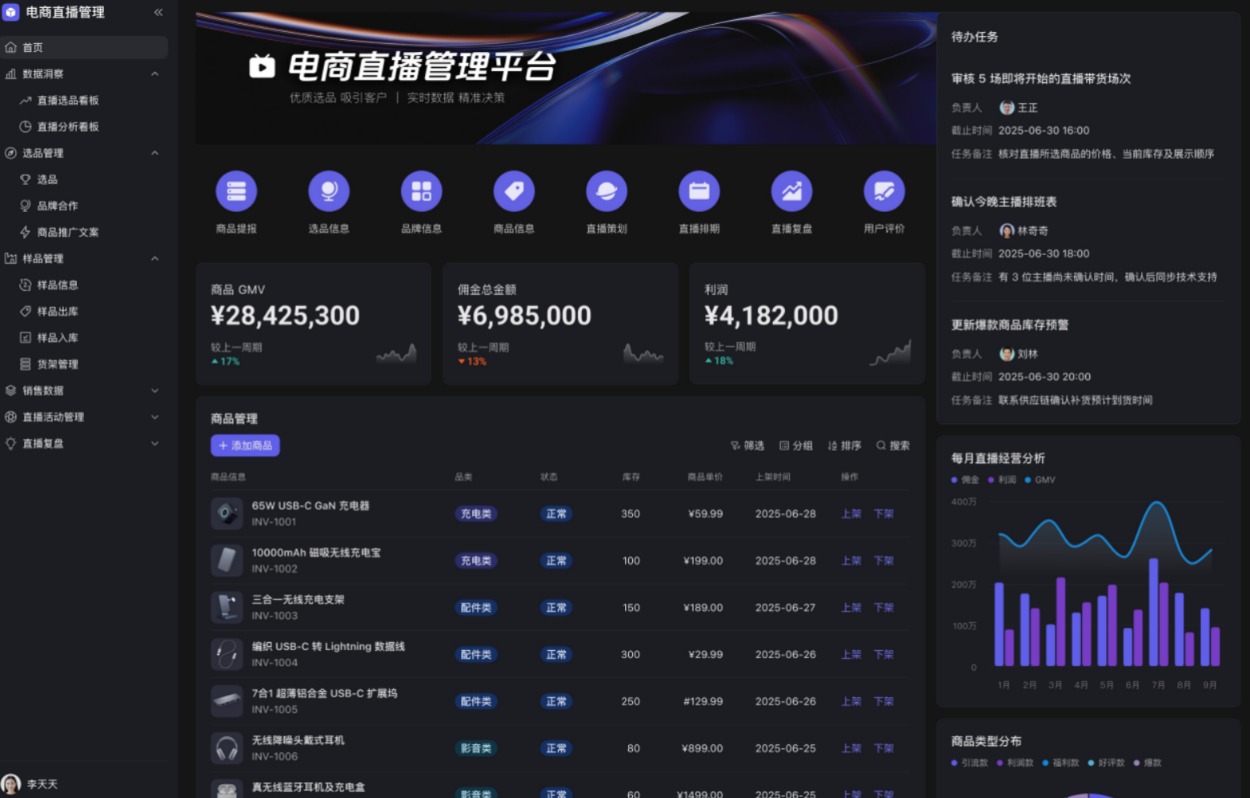Click the 65W USB-C GaN 充电器 thumbnail
This screenshot has width=1250, height=798.
tap(227, 514)
